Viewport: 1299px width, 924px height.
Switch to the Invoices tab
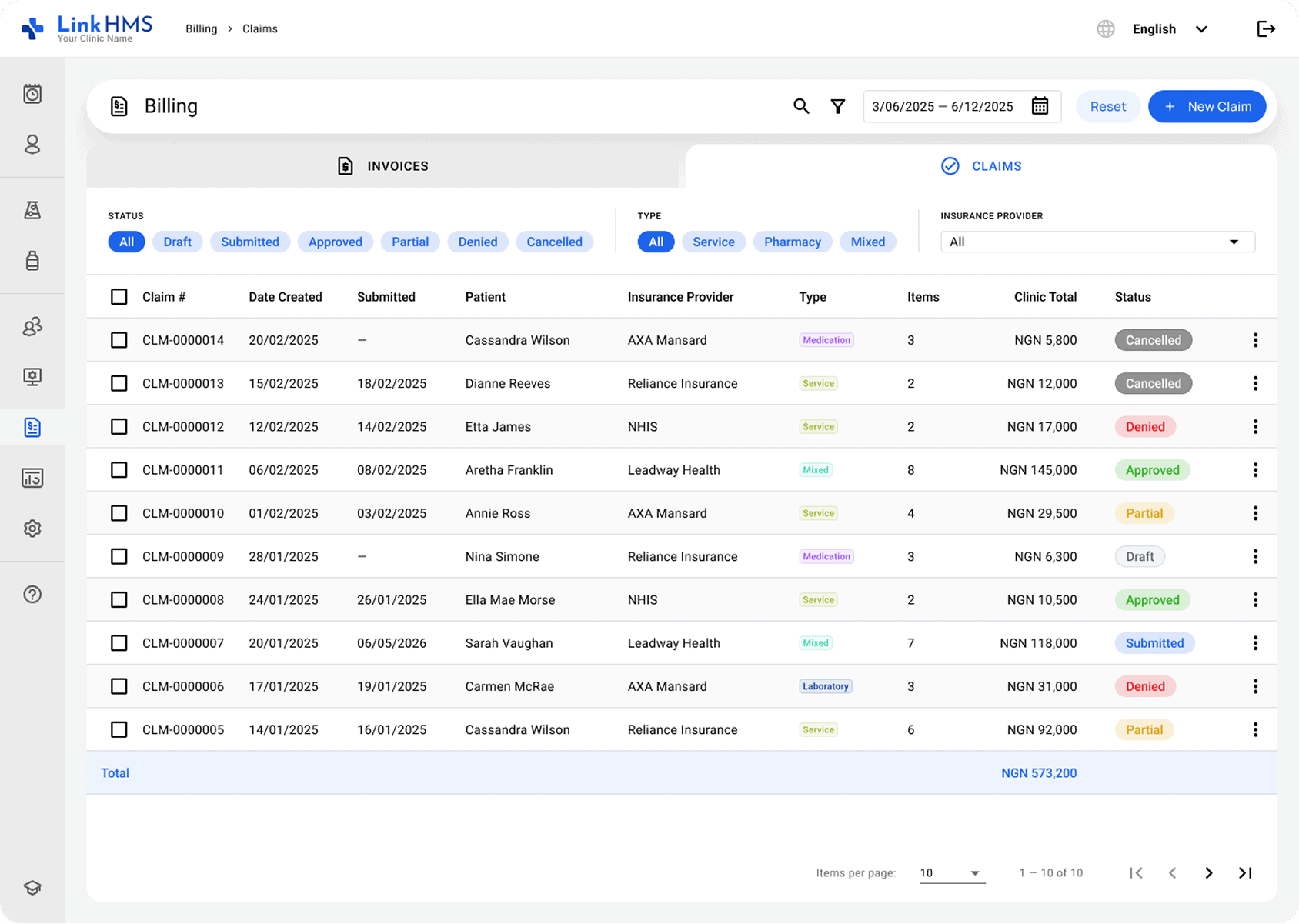[x=383, y=166]
